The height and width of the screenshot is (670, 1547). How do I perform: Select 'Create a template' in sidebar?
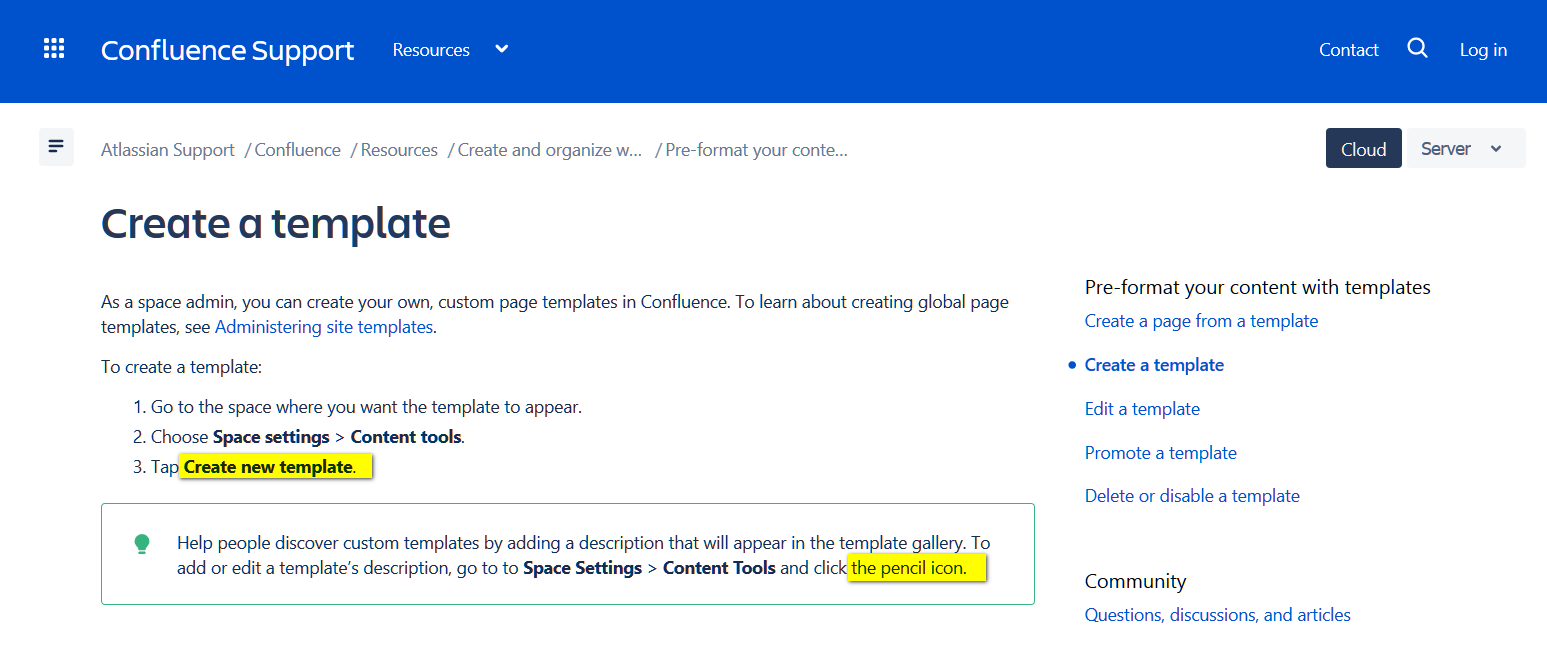[1154, 365]
